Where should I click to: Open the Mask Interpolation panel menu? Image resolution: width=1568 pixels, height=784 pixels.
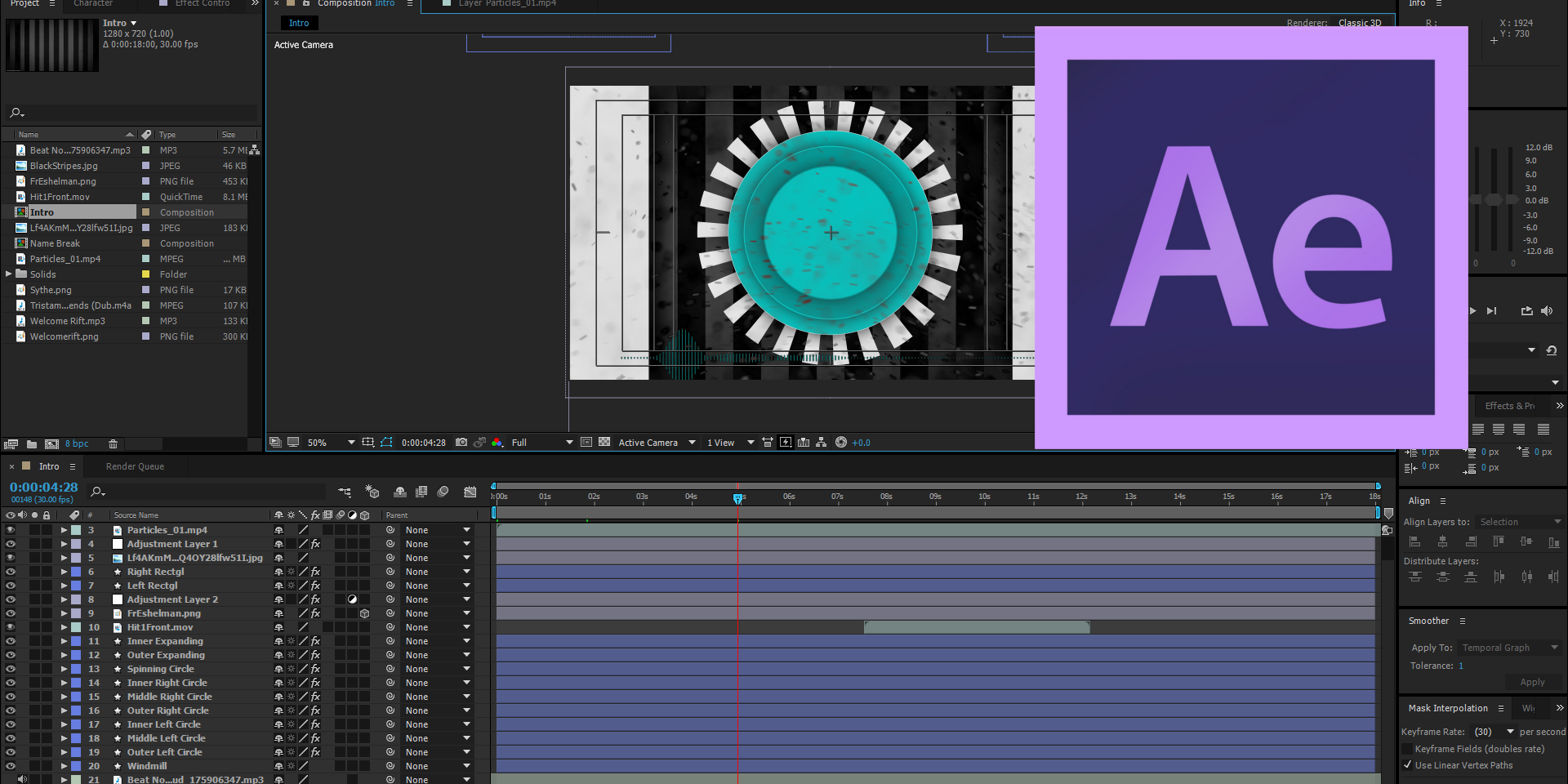tap(1501, 708)
